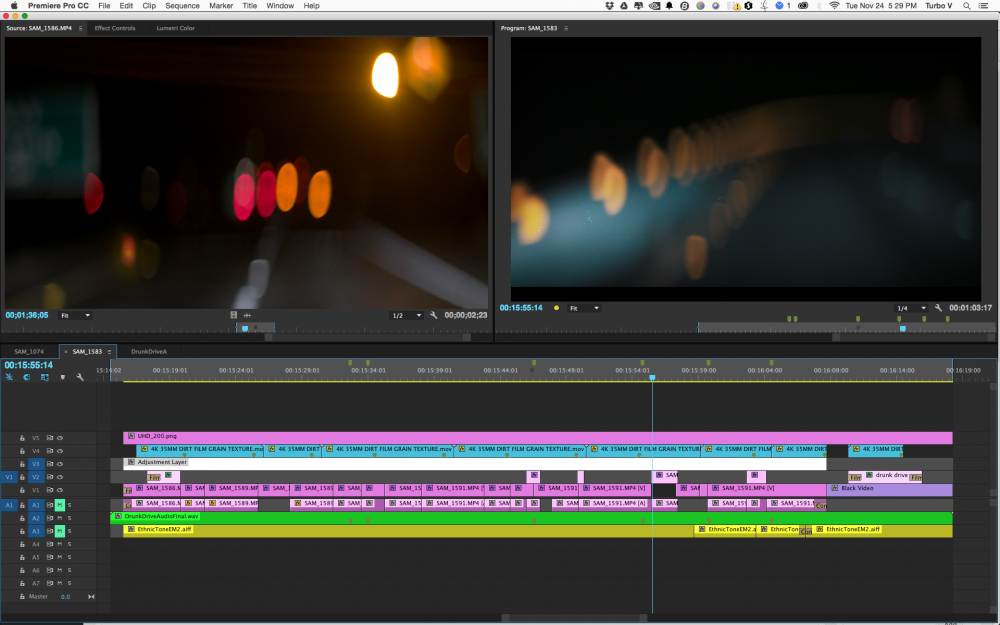Image resolution: width=1000 pixels, height=625 pixels.
Task: Hide track V4 using eye icon
Action: tap(59, 451)
